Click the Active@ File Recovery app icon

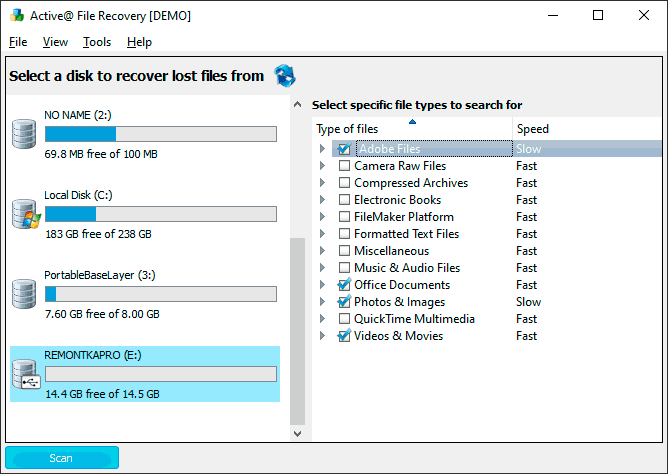[x=17, y=15]
